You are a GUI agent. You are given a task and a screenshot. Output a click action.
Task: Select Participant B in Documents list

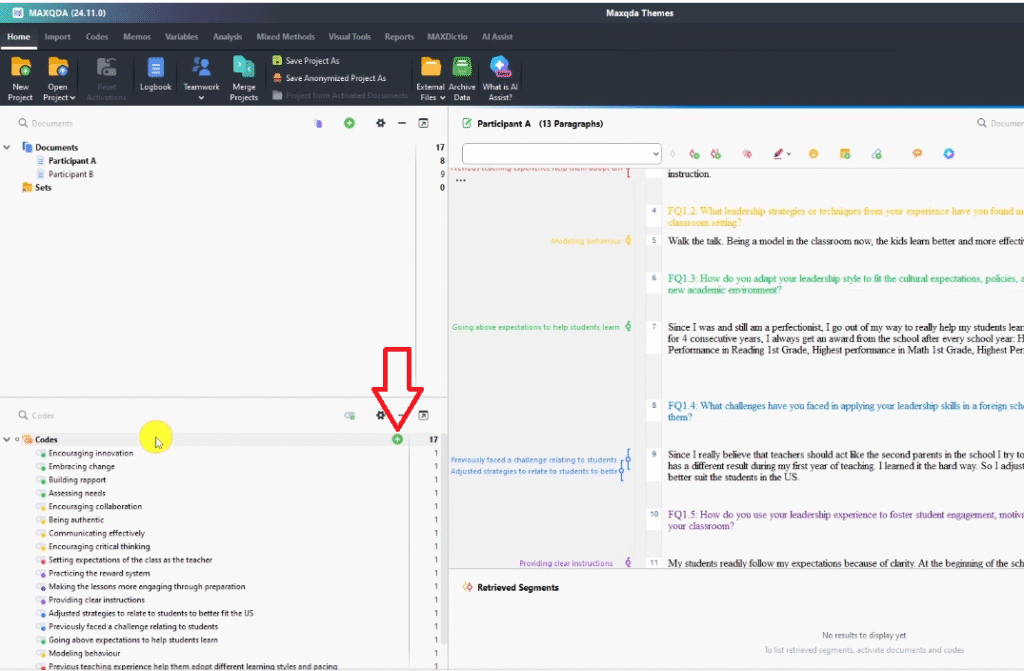(71, 174)
